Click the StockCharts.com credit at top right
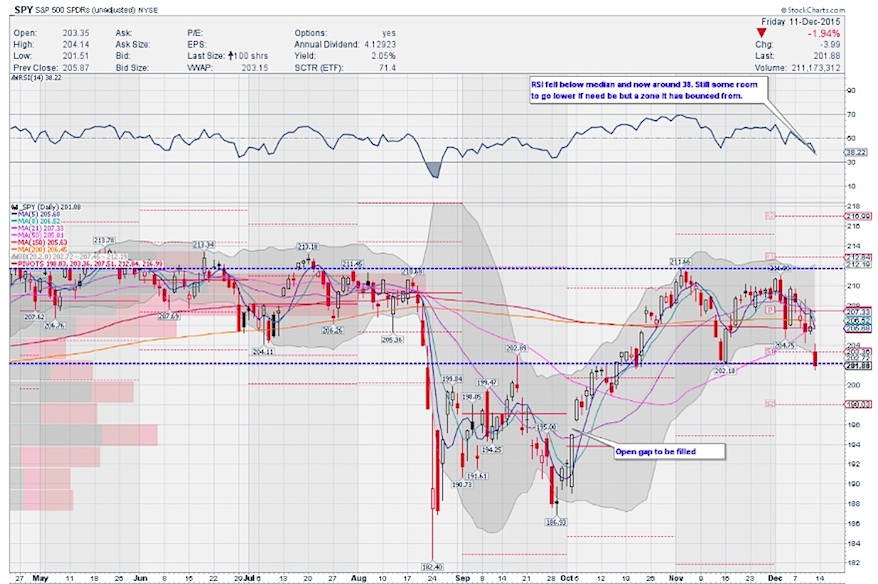The width and height of the screenshot is (878, 584). tap(812, 10)
